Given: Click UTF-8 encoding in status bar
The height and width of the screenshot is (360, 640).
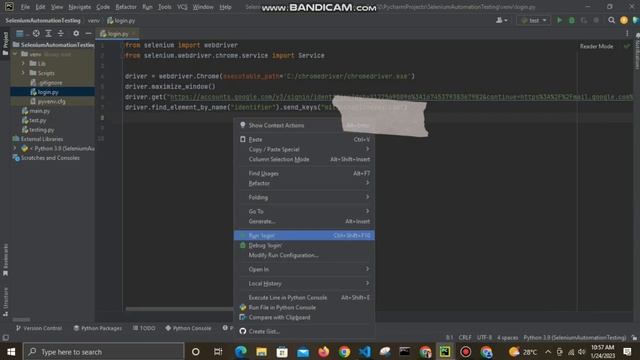Looking at the screenshot, I should point(484,338).
